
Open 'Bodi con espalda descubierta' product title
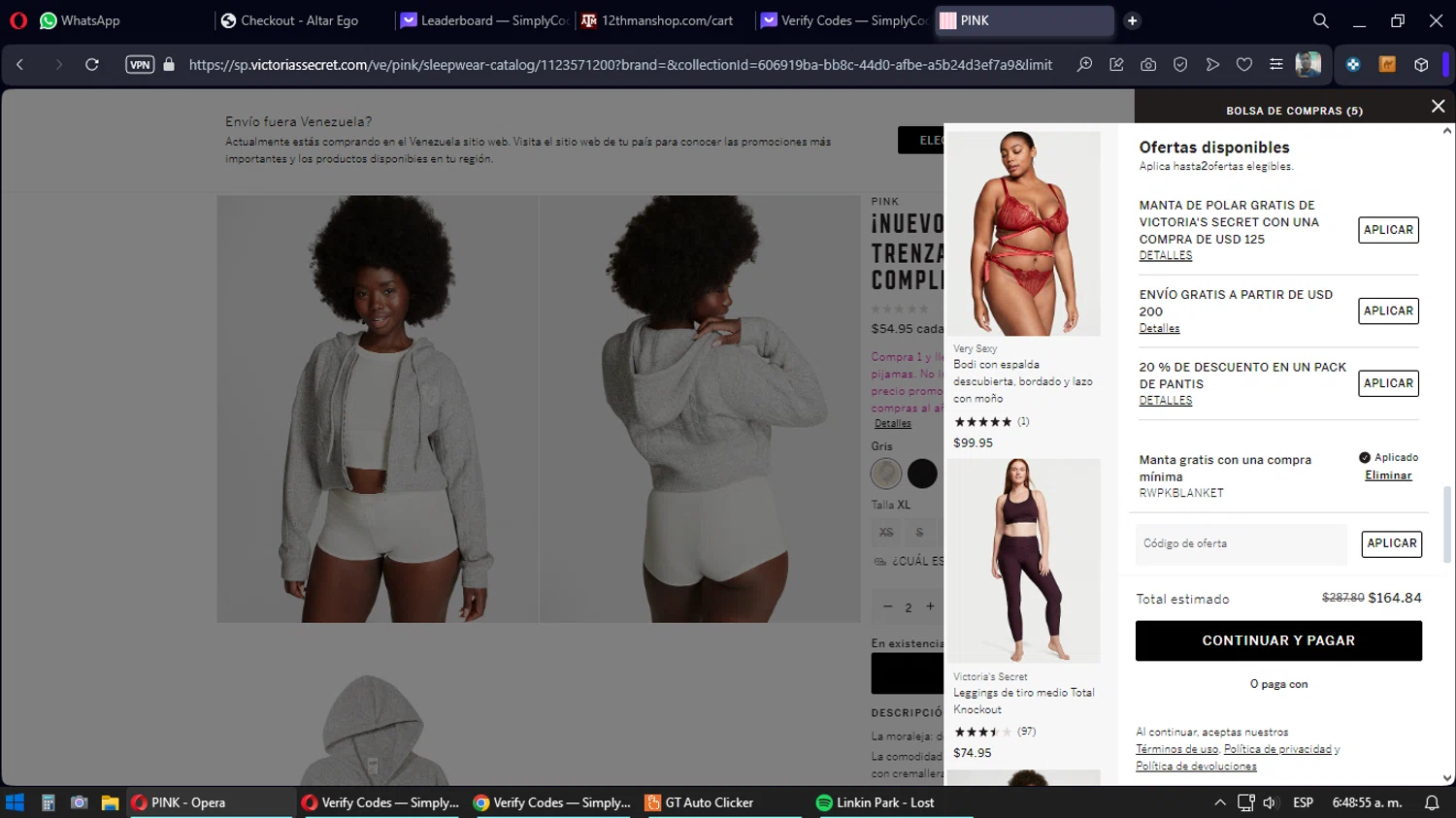coord(1023,381)
